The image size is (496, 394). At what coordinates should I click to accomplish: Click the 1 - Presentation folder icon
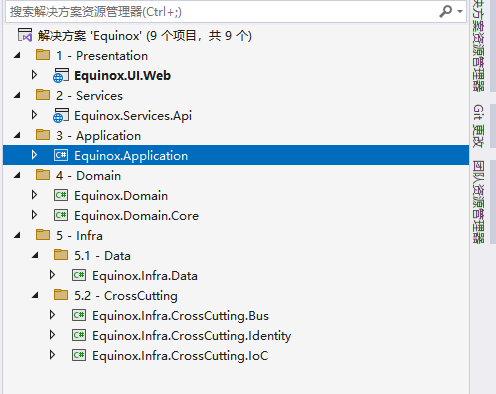click(43, 55)
